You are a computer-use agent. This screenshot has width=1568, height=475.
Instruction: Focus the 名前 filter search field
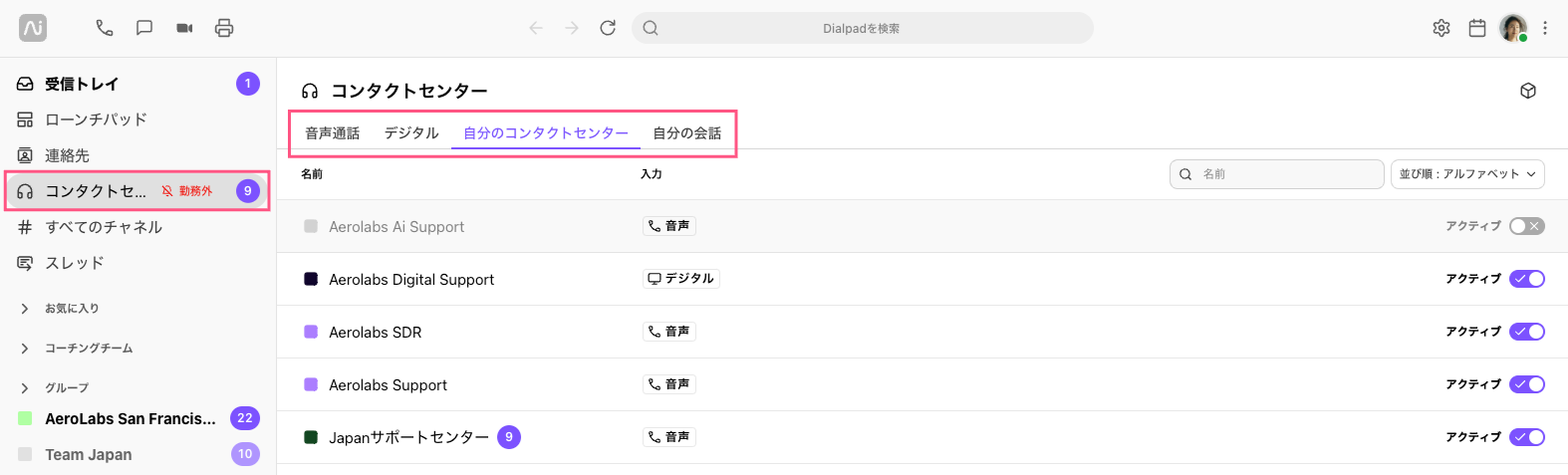point(1276,174)
